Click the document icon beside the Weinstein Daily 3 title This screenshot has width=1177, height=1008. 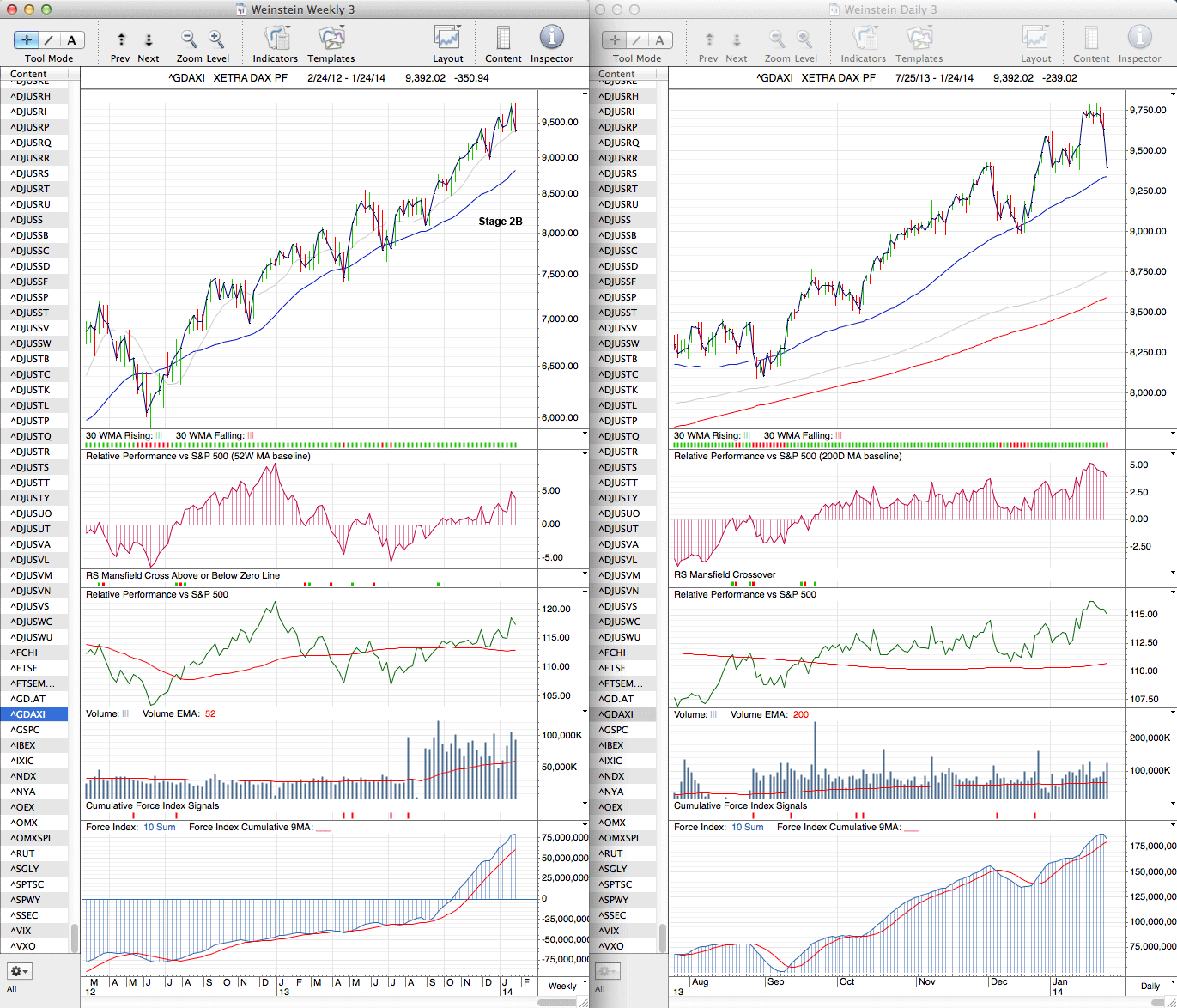(x=834, y=9)
